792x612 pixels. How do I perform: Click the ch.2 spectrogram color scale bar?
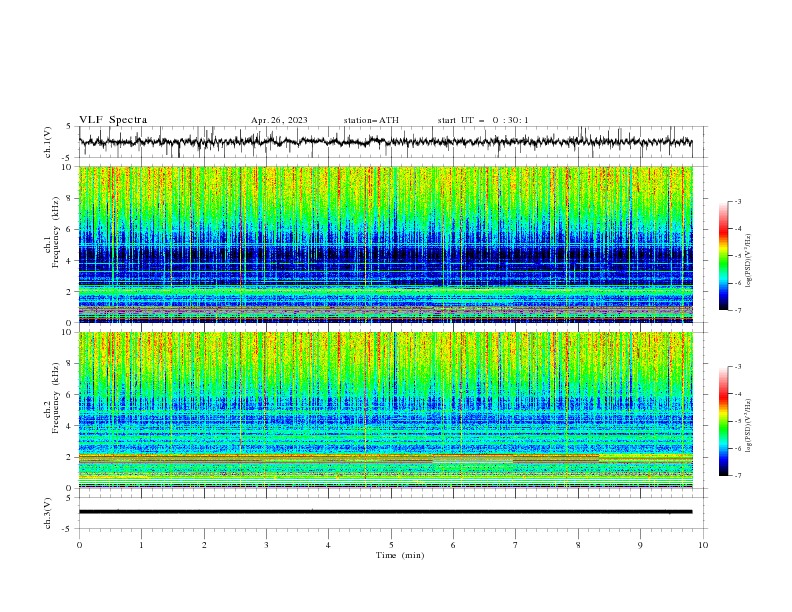[x=723, y=421]
